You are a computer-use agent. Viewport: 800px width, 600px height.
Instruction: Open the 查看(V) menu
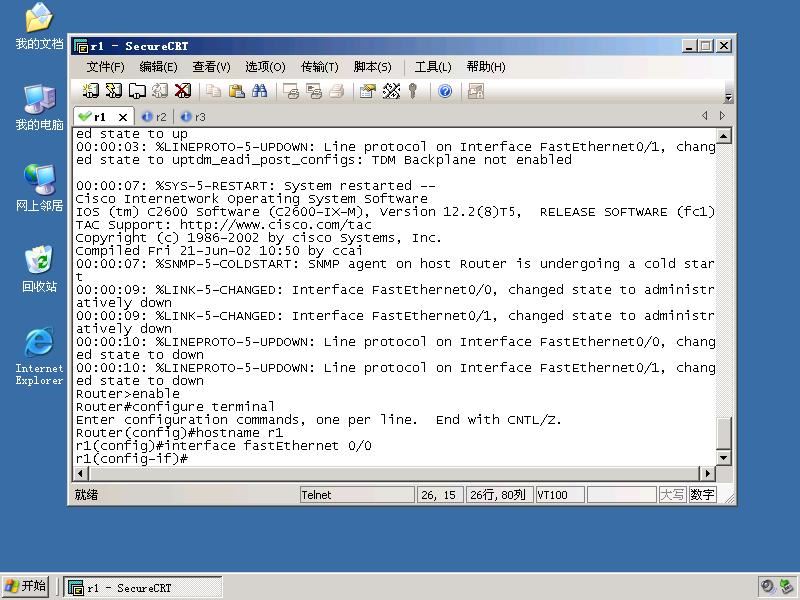pyautogui.click(x=211, y=67)
